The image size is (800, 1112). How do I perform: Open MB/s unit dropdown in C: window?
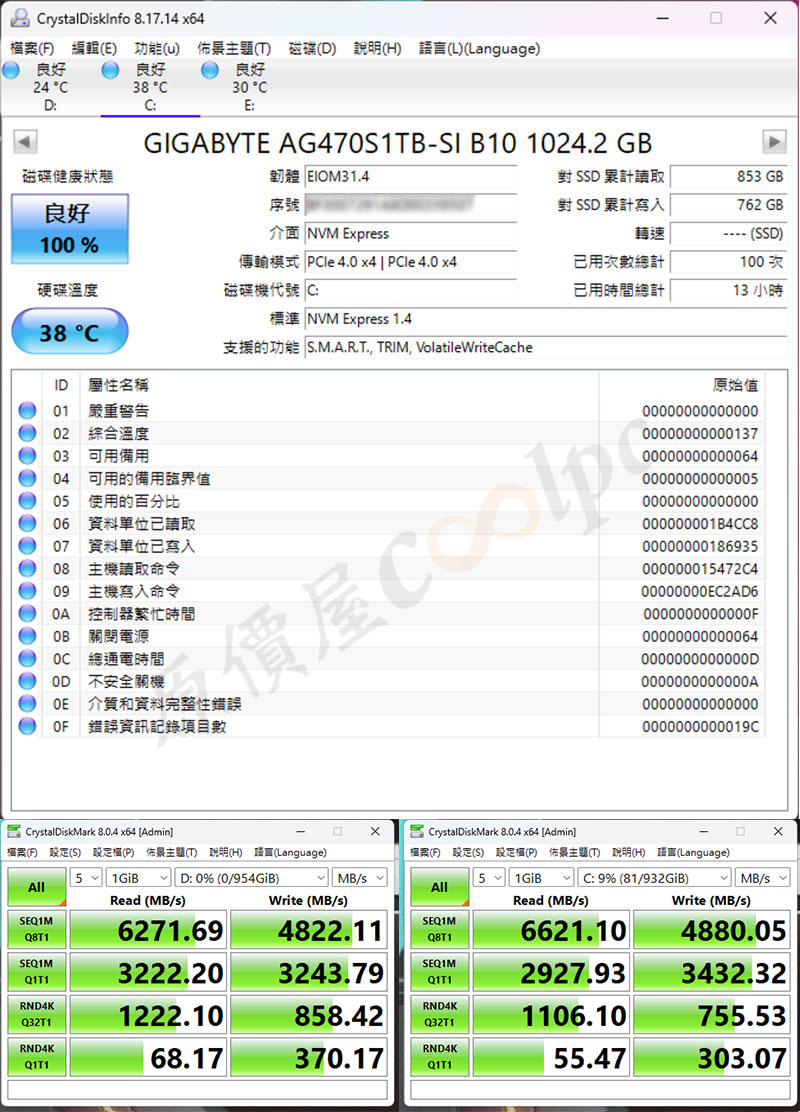763,878
